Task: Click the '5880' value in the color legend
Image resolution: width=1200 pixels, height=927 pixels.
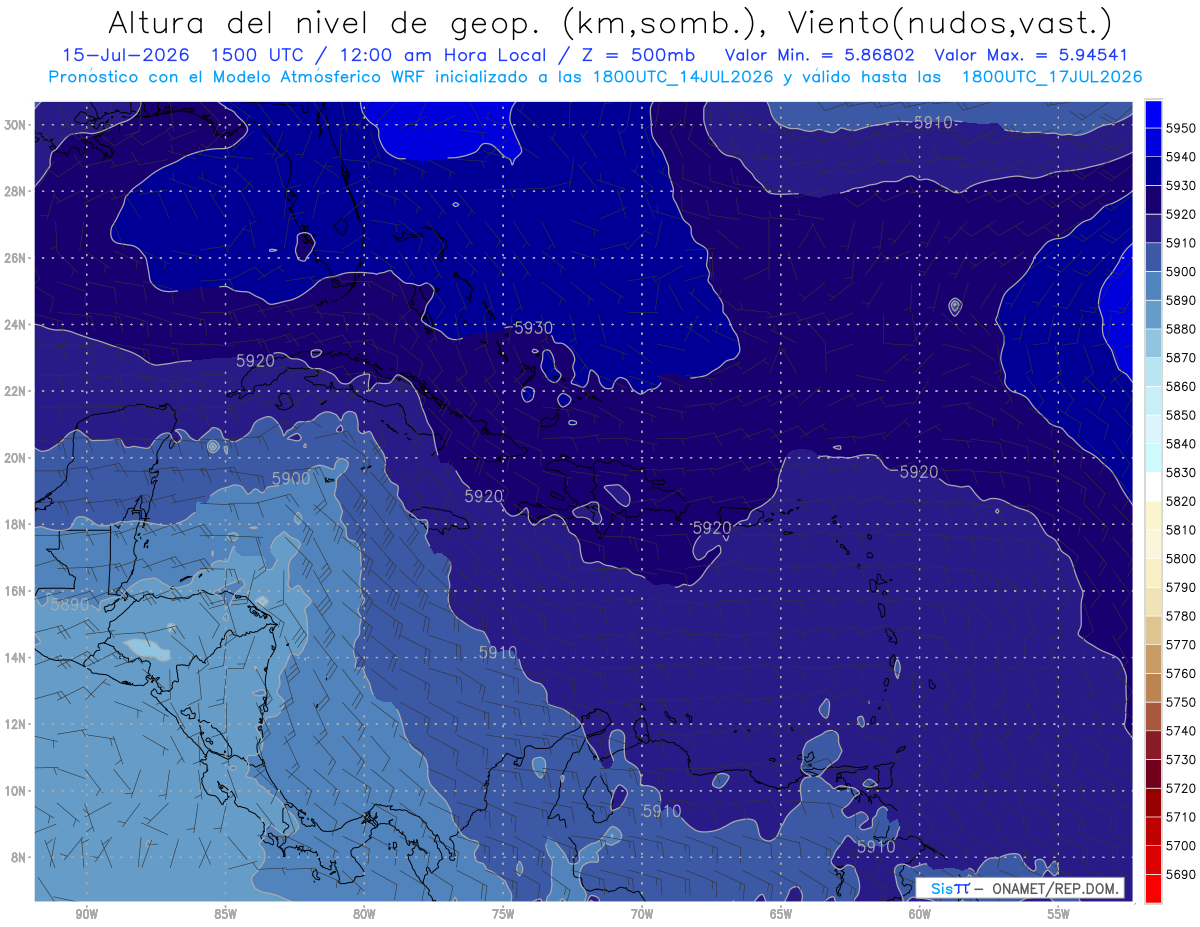Action: tap(1181, 329)
